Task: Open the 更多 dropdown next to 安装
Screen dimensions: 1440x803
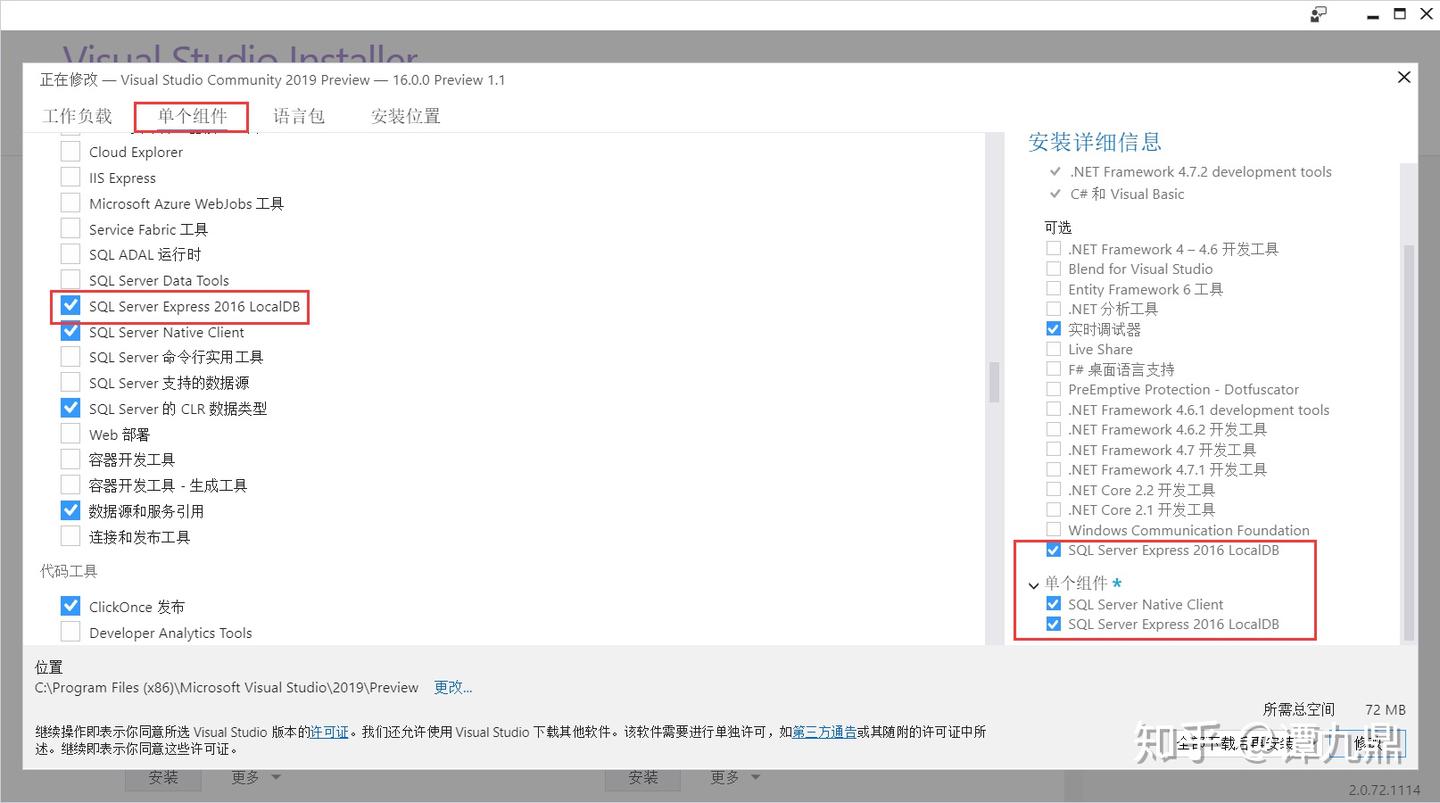Action: (734, 777)
